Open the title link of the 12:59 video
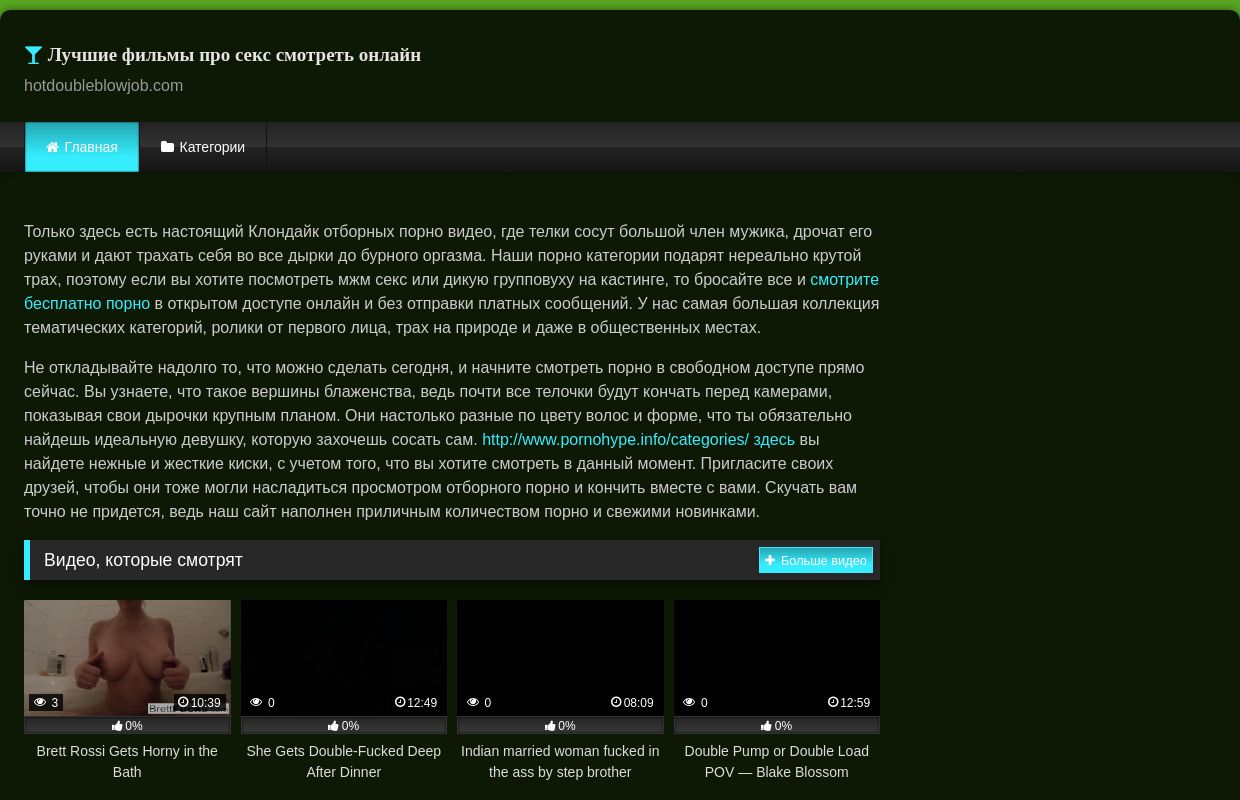Viewport: 1240px width, 800px height. [776, 761]
